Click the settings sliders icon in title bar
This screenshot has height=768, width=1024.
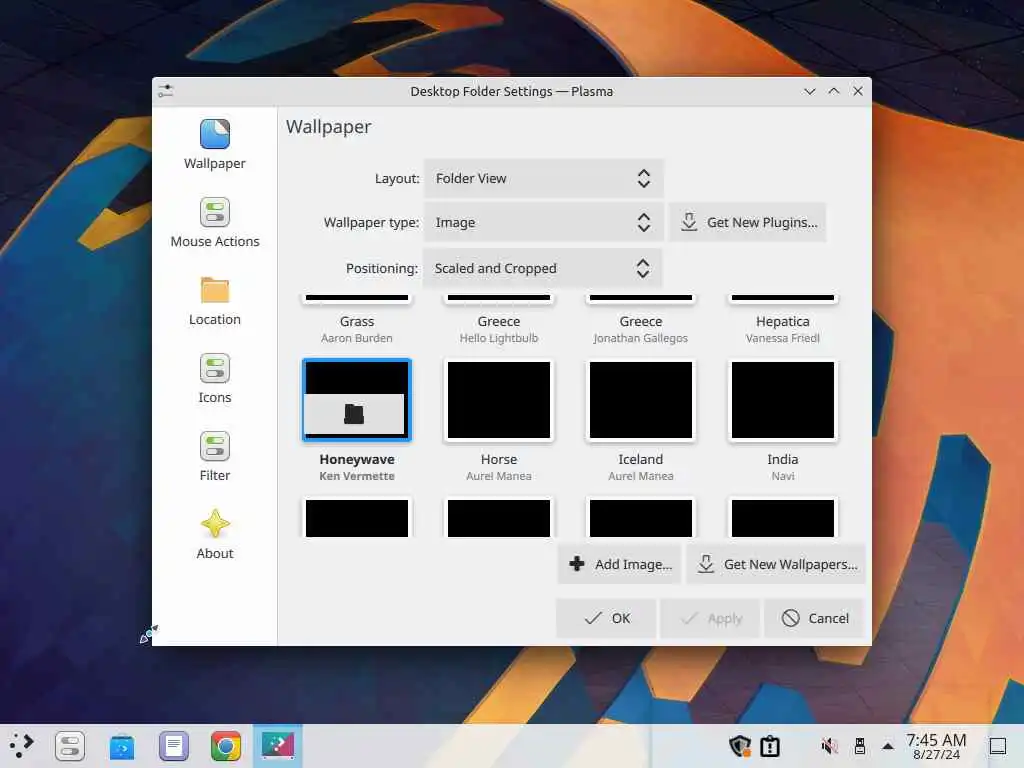click(x=166, y=91)
